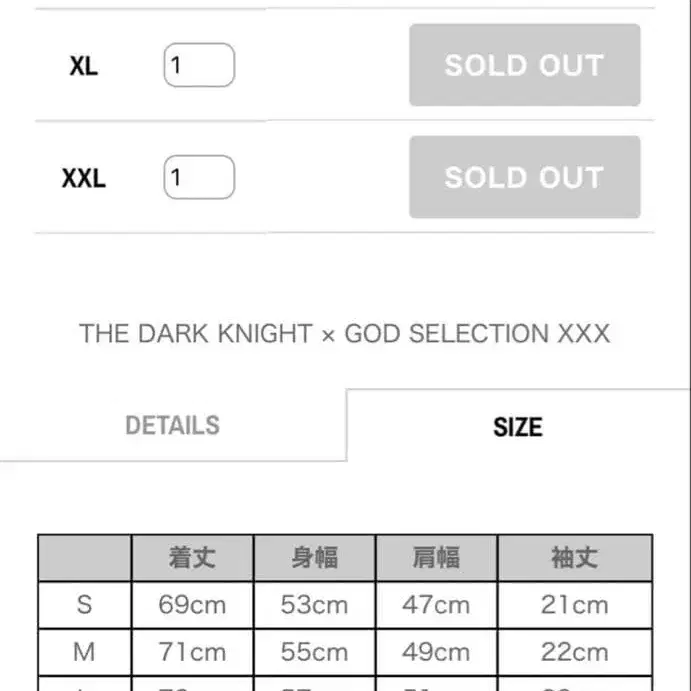691x691 pixels.
Task: Switch to the DETAILS tab
Action: click(x=172, y=425)
